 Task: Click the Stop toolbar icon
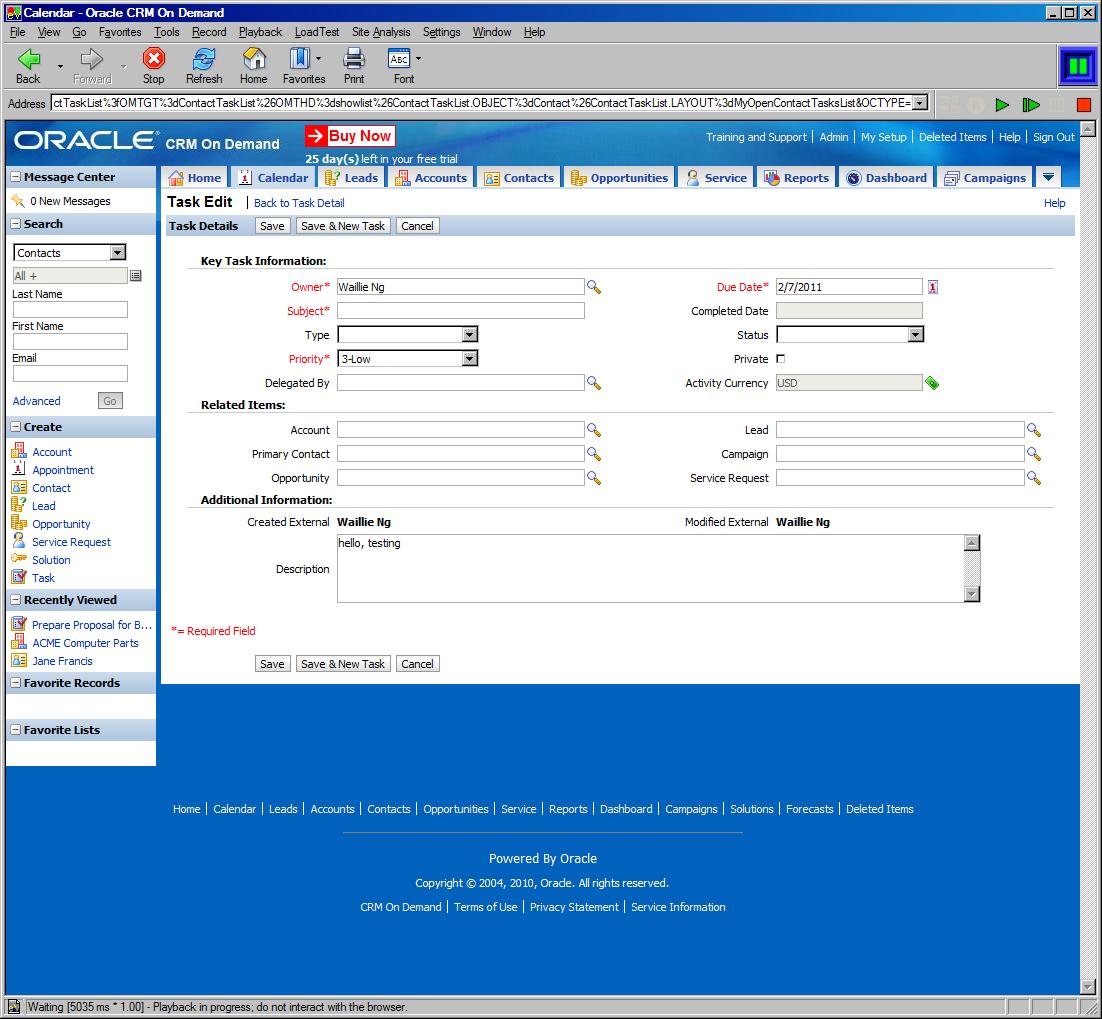[153, 58]
